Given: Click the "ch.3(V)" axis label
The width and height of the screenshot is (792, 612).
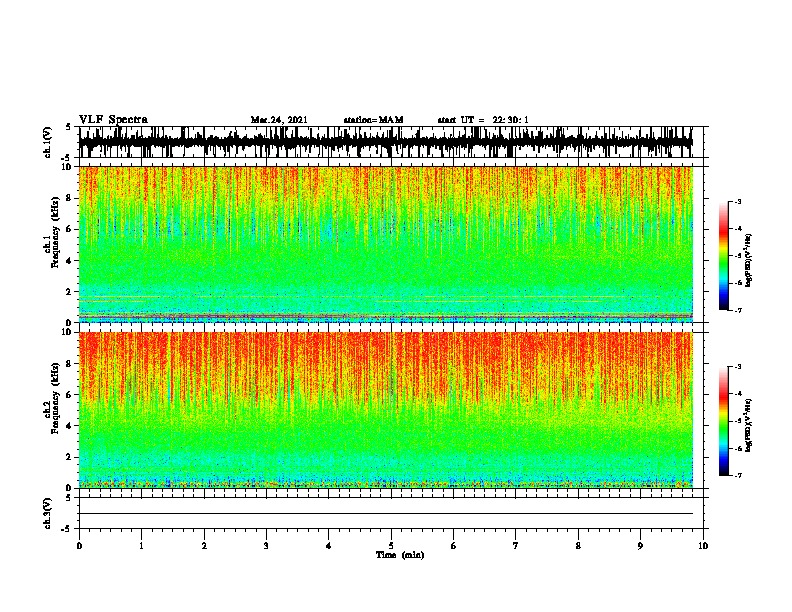Looking at the screenshot, I should [x=47, y=513].
